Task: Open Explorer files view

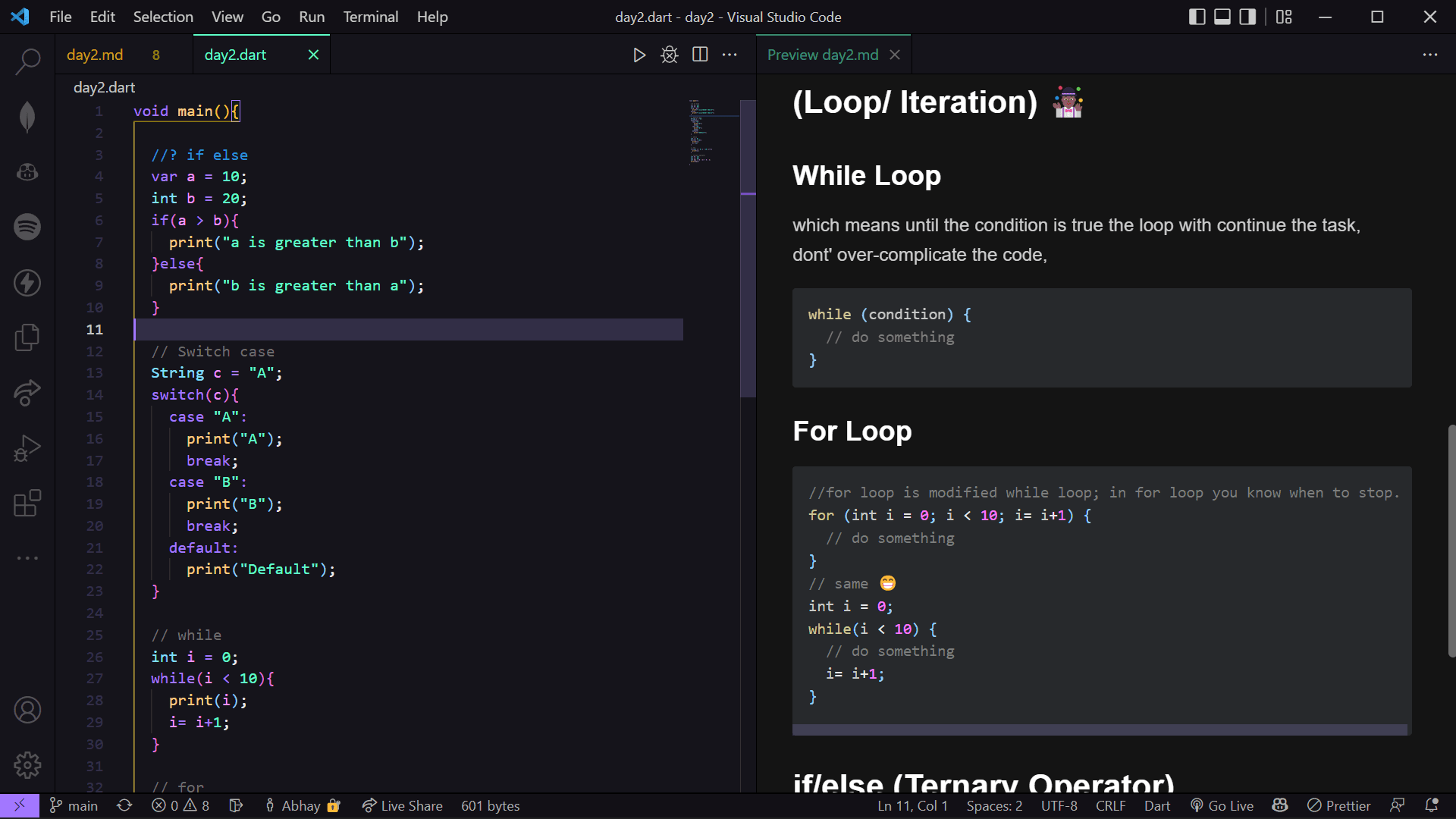Action: [27, 337]
